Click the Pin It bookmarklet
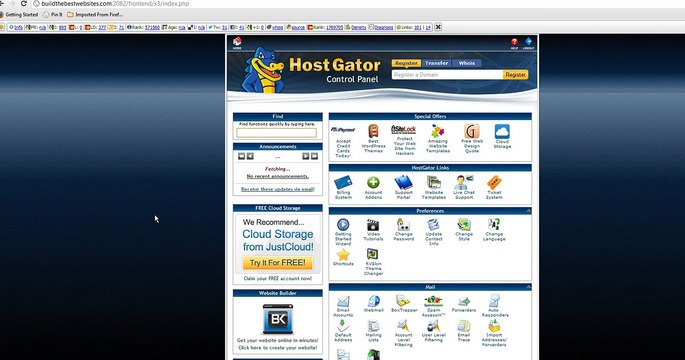 click(53, 14)
